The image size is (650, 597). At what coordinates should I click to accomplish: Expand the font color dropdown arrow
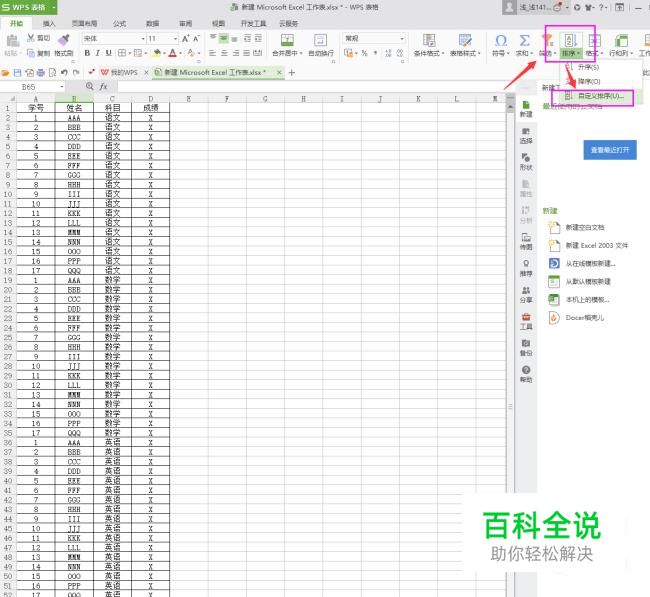(180, 53)
